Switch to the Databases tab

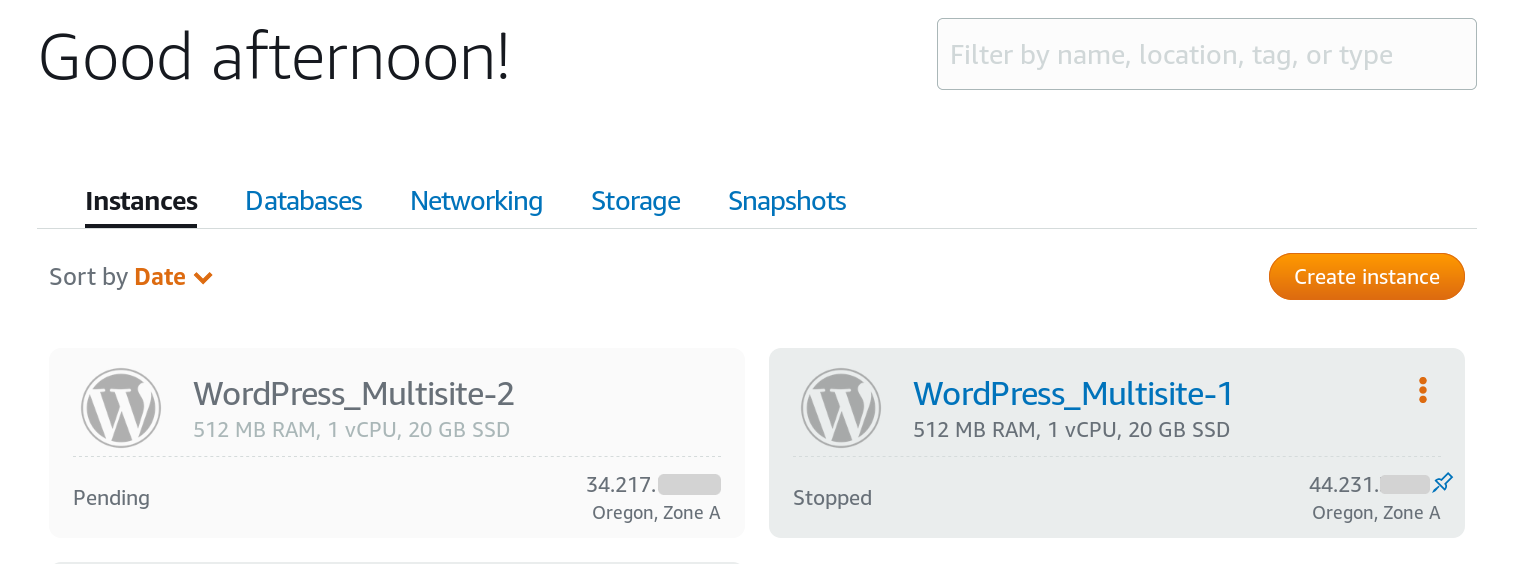click(x=304, y=201)
